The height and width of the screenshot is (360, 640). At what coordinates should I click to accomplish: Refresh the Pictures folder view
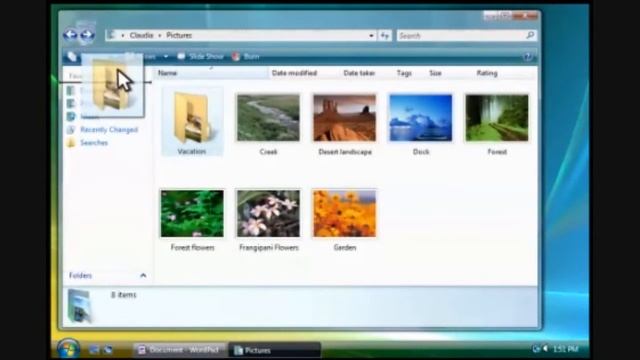[x=384, y=36]
